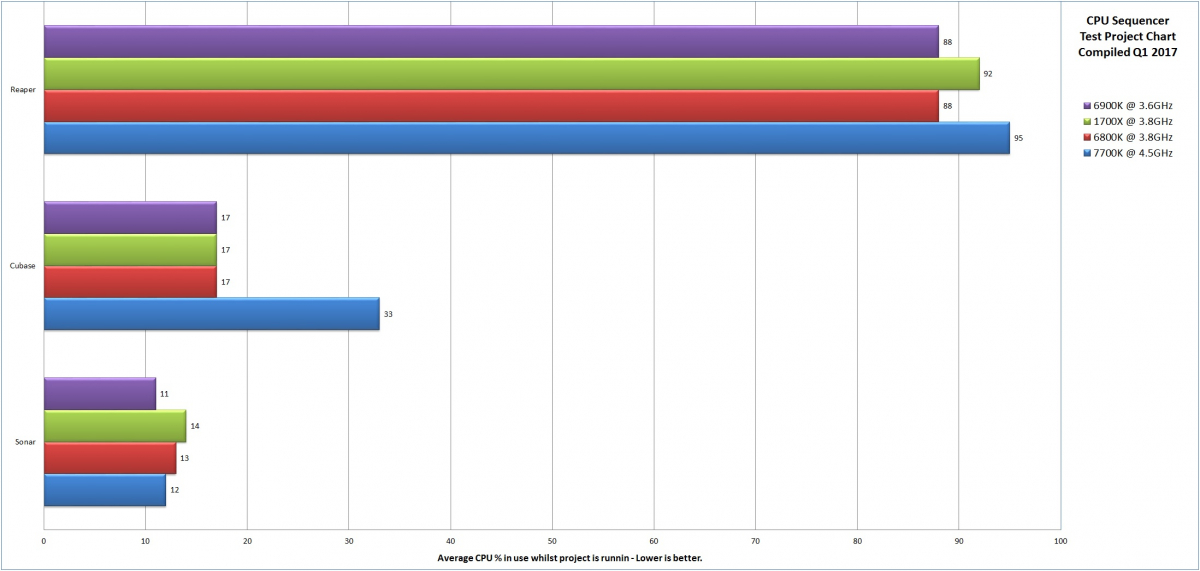Click the 'Cubase' category axis label
1200x571 pixels.
click(23, 266)
